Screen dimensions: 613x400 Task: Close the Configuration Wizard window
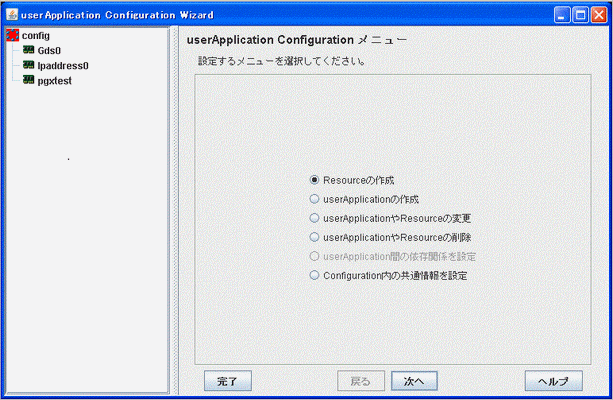599,15
